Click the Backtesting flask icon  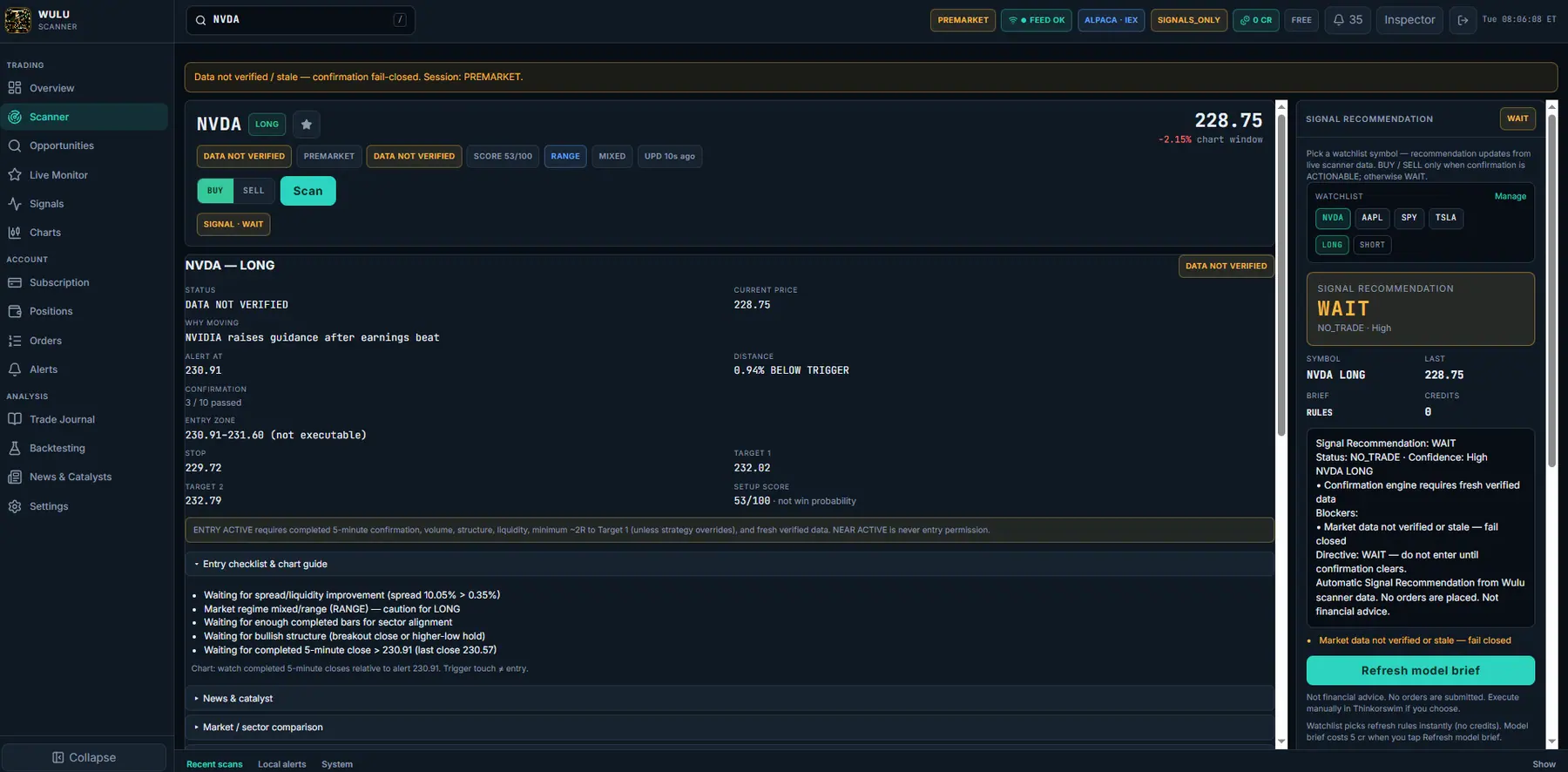(x=15, y=448)
